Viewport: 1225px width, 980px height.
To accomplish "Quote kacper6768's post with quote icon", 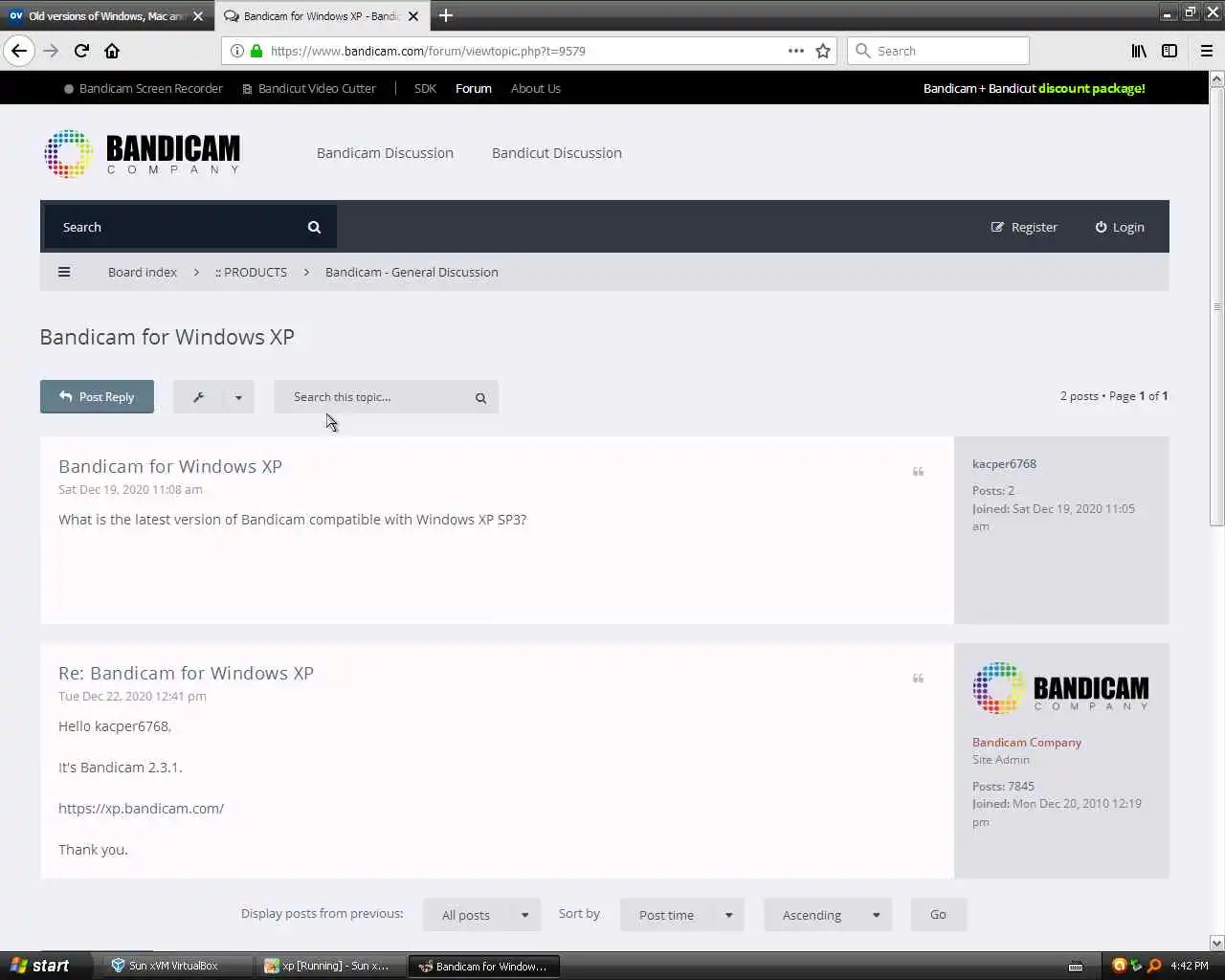I will tap(918, 472).
